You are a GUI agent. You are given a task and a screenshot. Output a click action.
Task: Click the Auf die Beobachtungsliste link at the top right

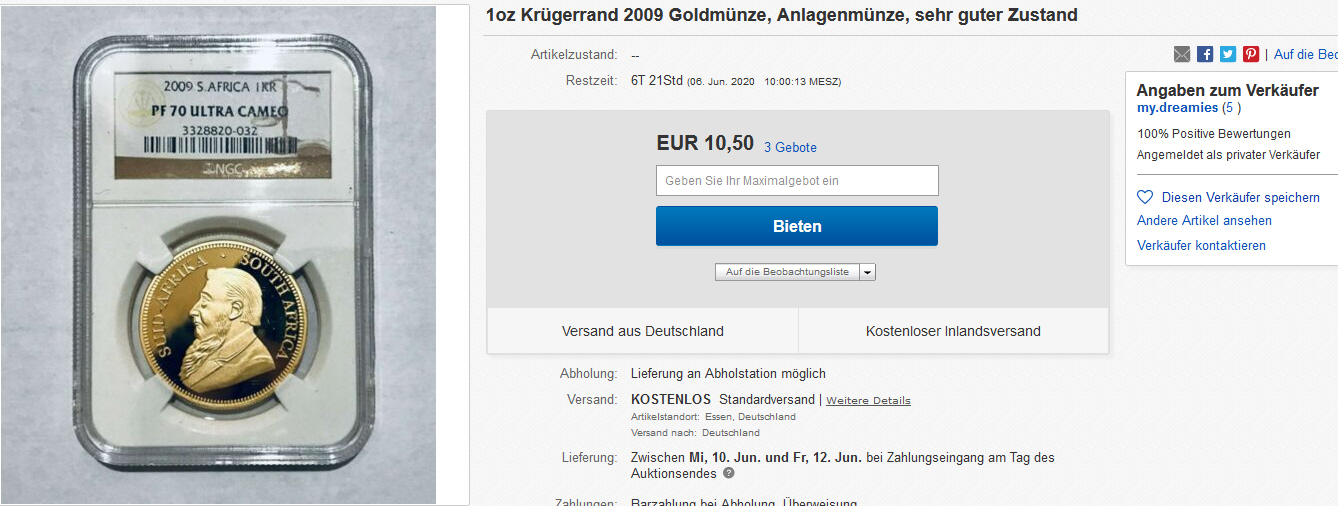[x=1305, y=54]
